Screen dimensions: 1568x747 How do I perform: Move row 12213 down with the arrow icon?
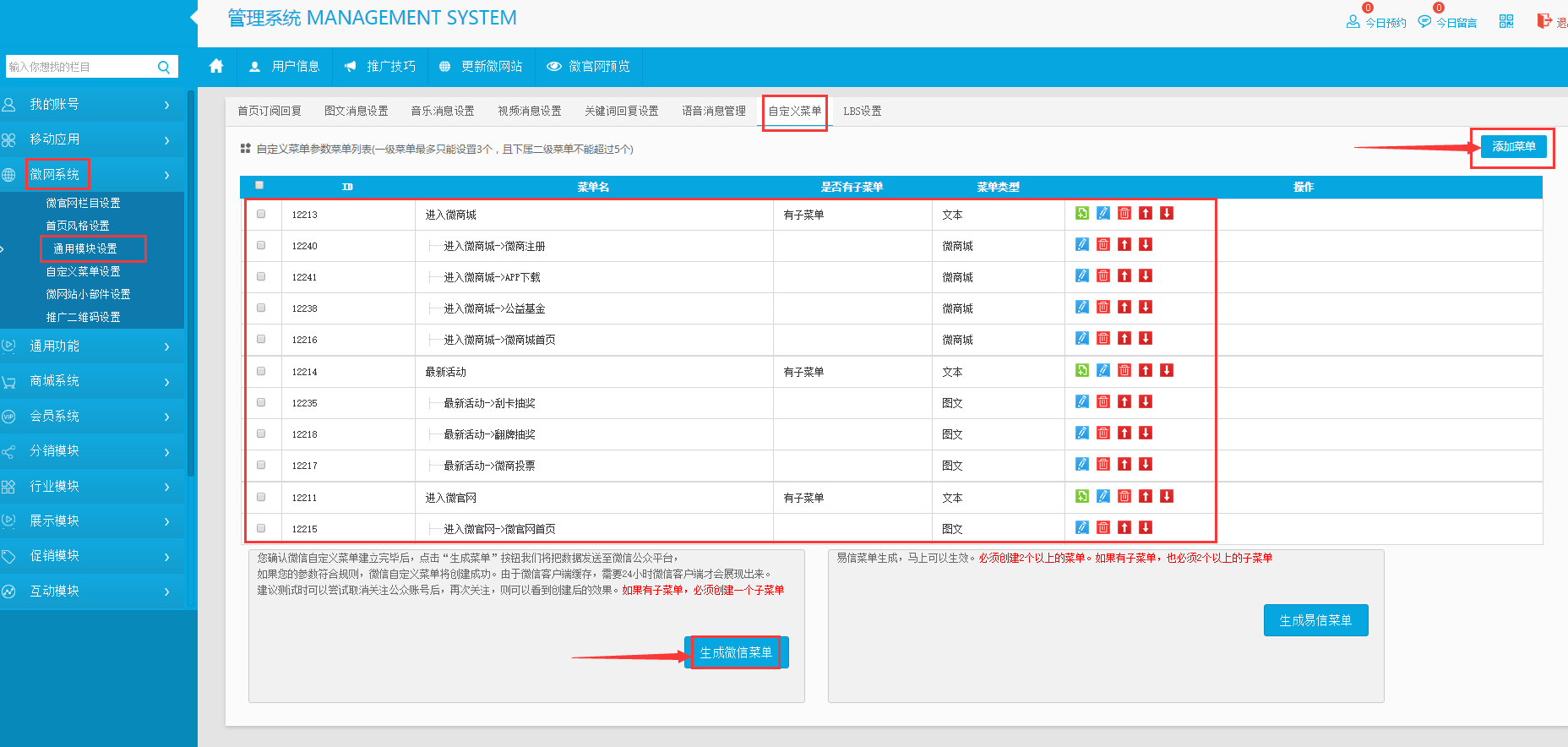(x=1167, y=213)
